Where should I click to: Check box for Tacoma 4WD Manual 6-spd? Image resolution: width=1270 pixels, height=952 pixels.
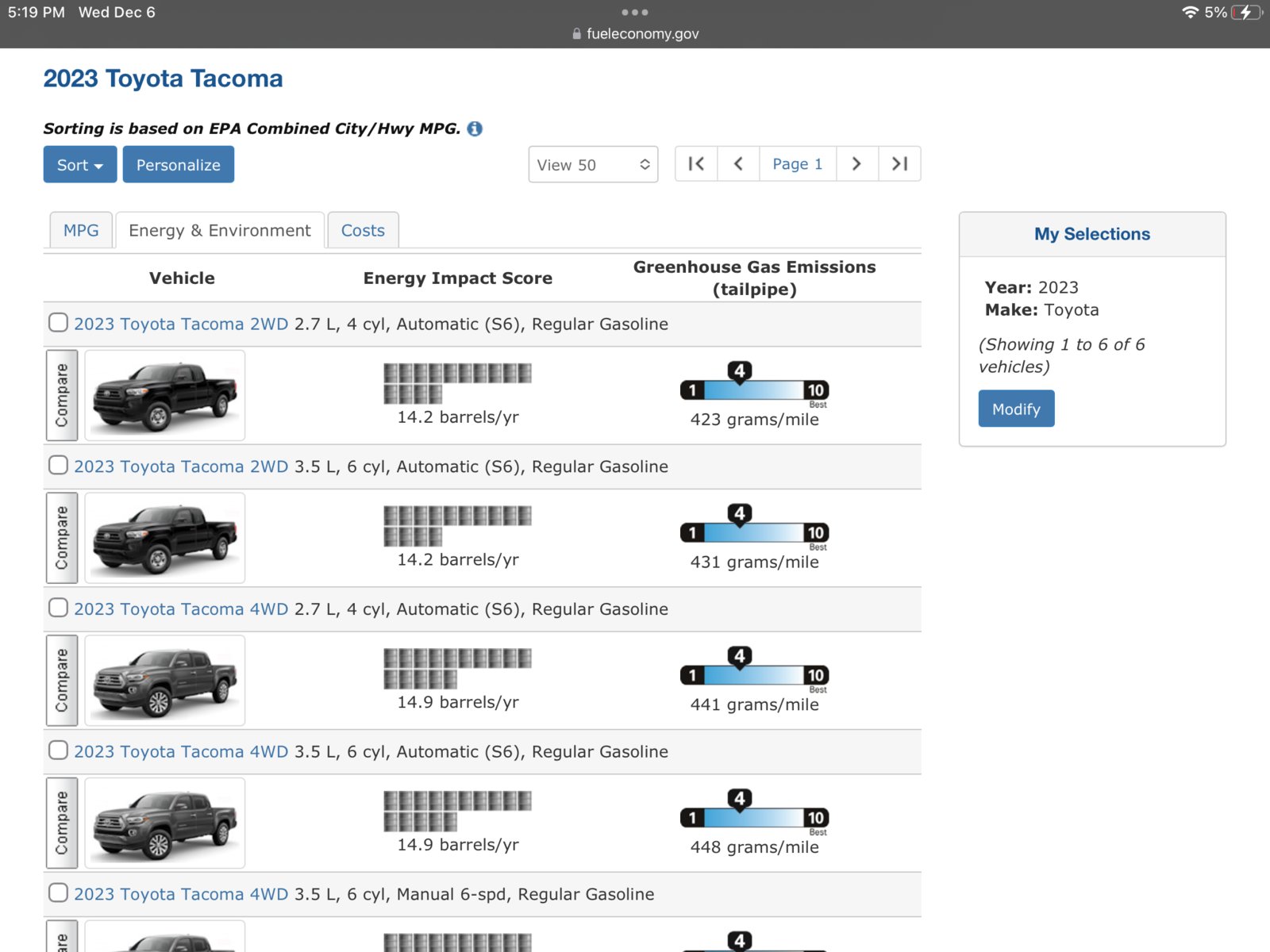click(x=58, y=892)
